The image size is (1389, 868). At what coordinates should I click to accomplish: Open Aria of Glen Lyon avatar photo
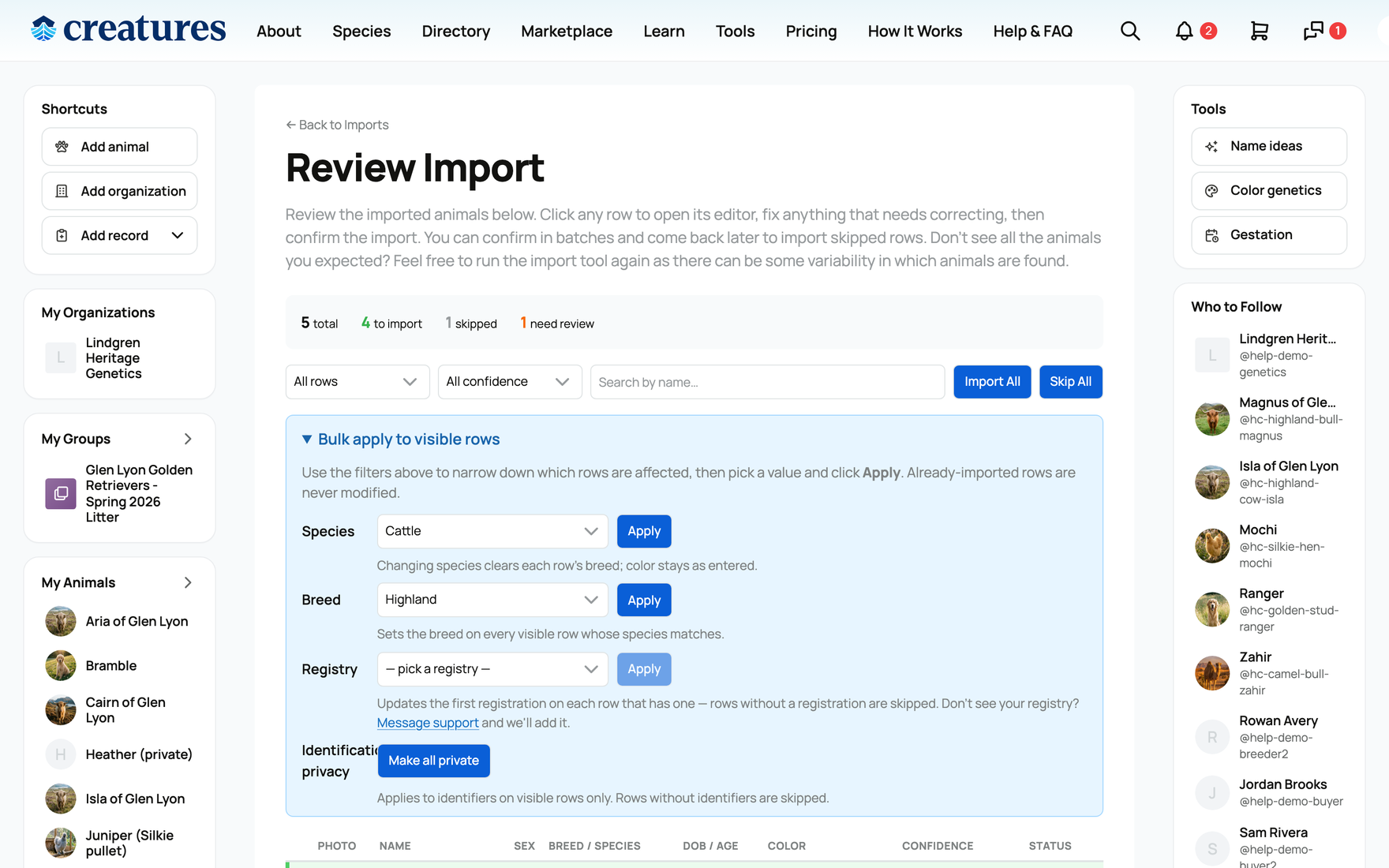coord(61,621)
